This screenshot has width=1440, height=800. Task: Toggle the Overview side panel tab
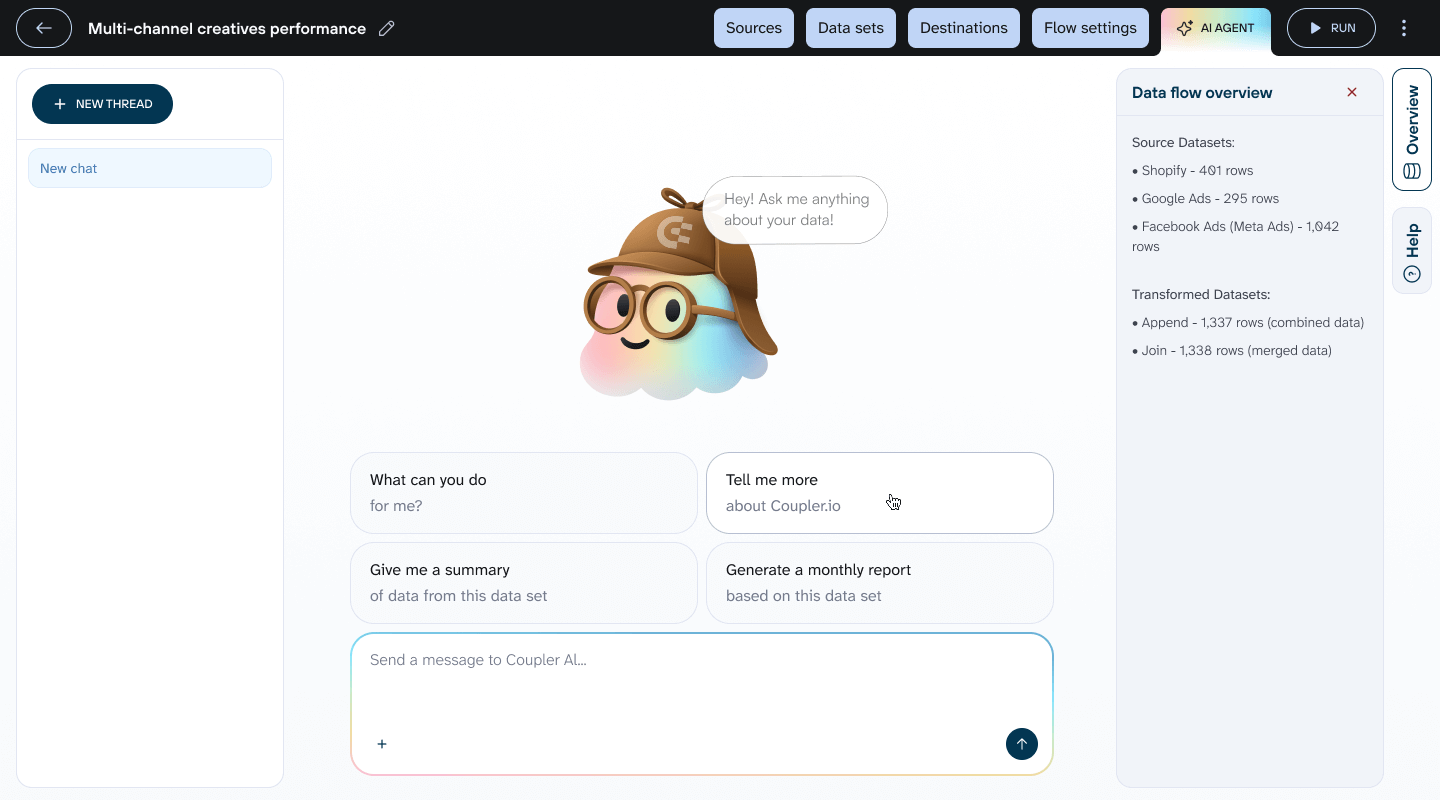(1411, 130)
